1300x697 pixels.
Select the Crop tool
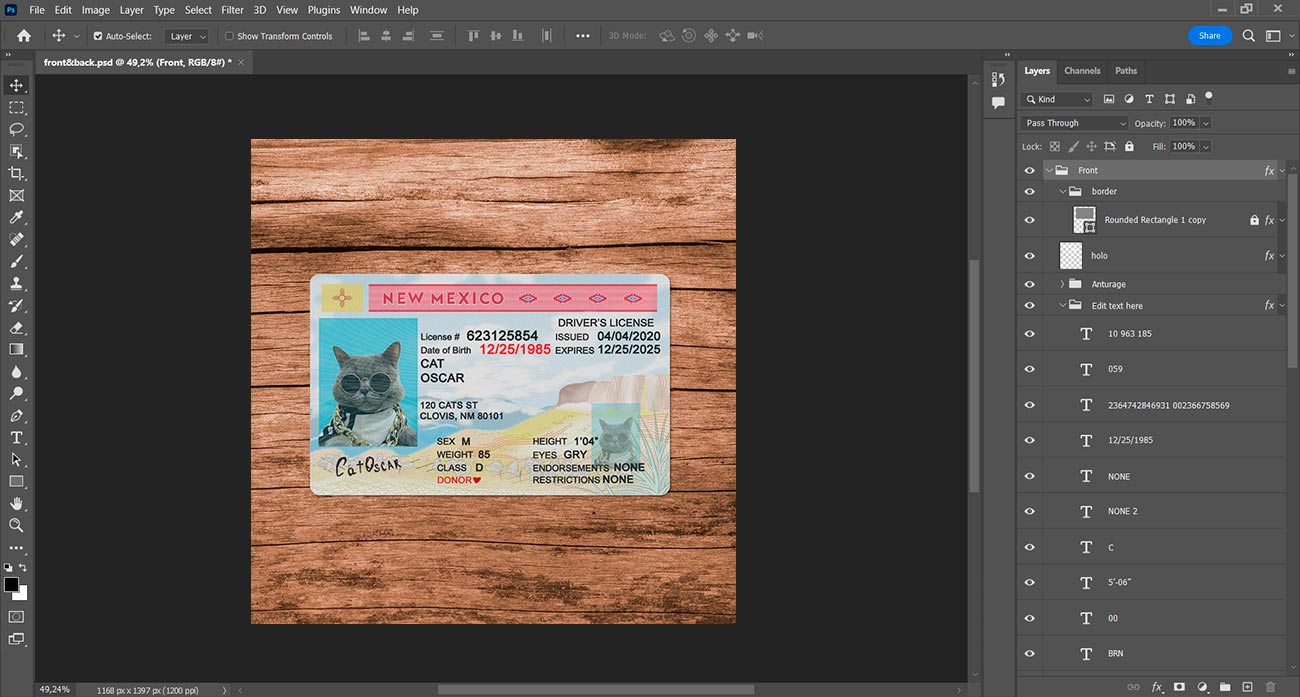(x=17, y=173)
